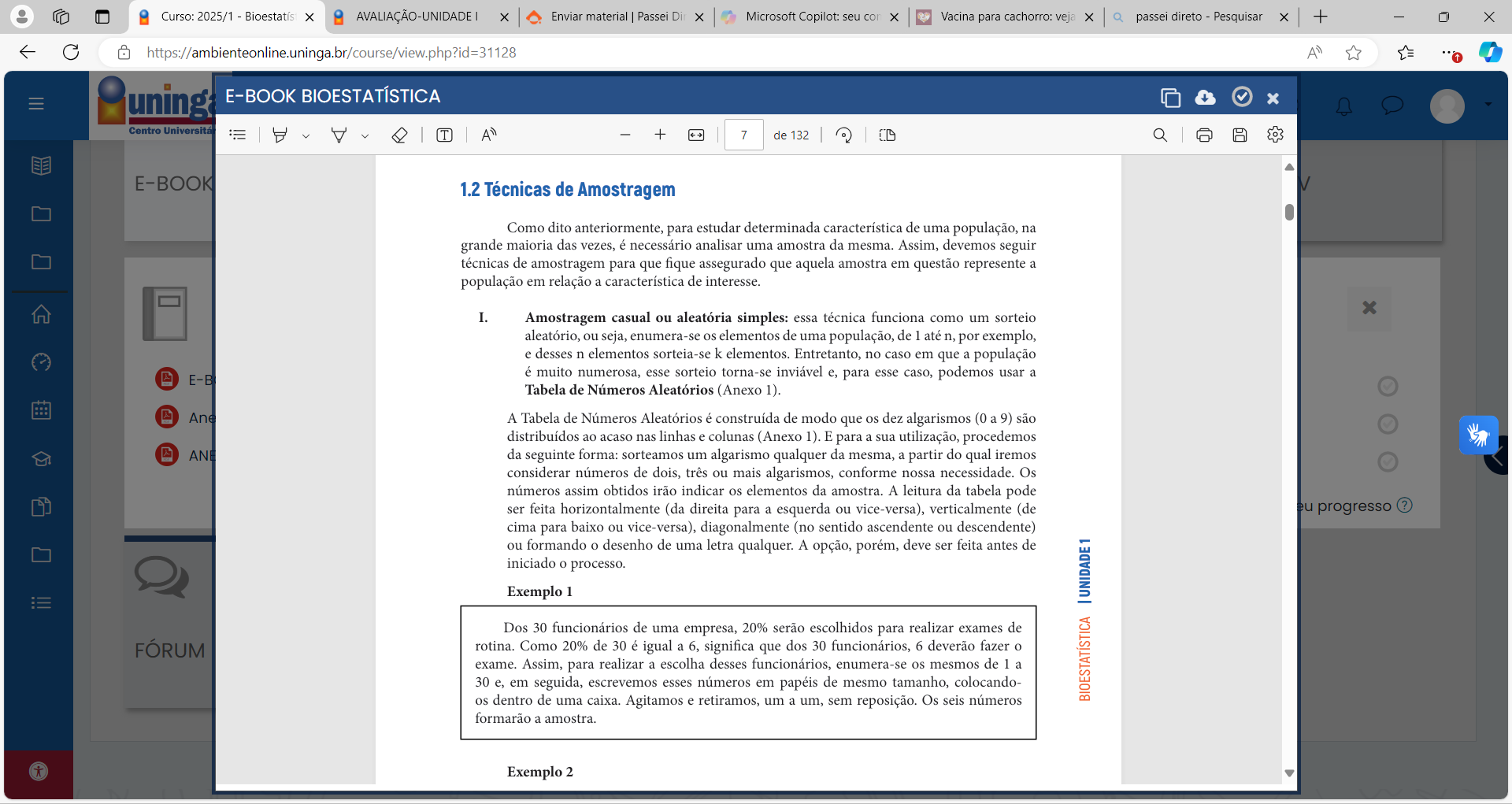Zoom in with the plus button
The width and height of the screenshot is (1512, 804).
point(660,135)
